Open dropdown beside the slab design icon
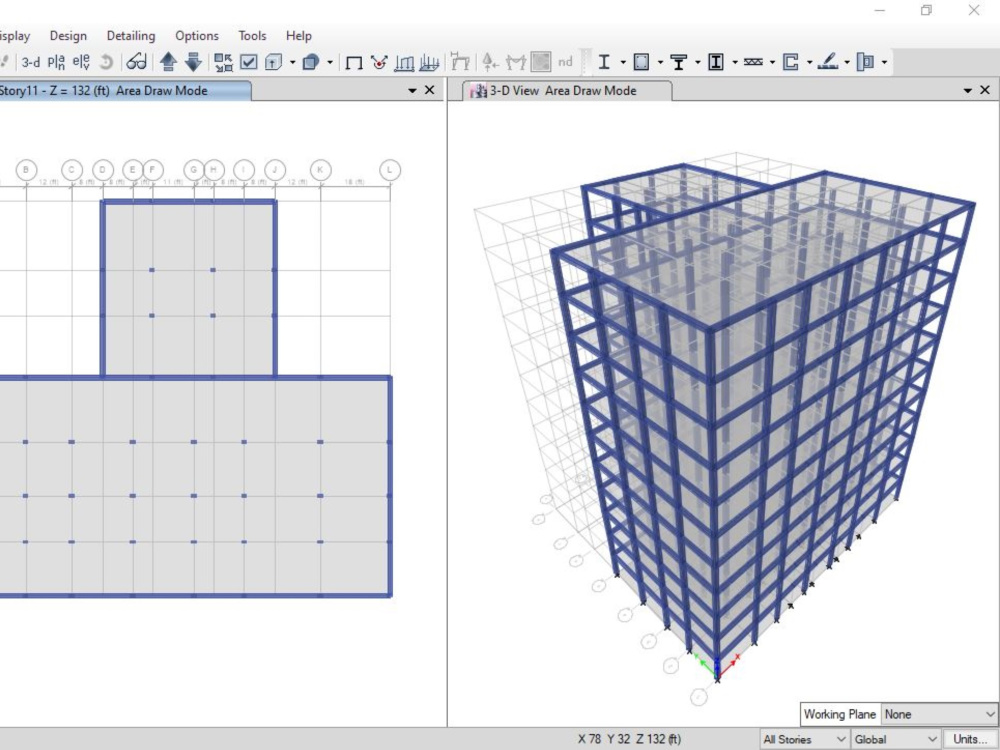Viewport: 1000px width, 750px height. tap(847, 62)
